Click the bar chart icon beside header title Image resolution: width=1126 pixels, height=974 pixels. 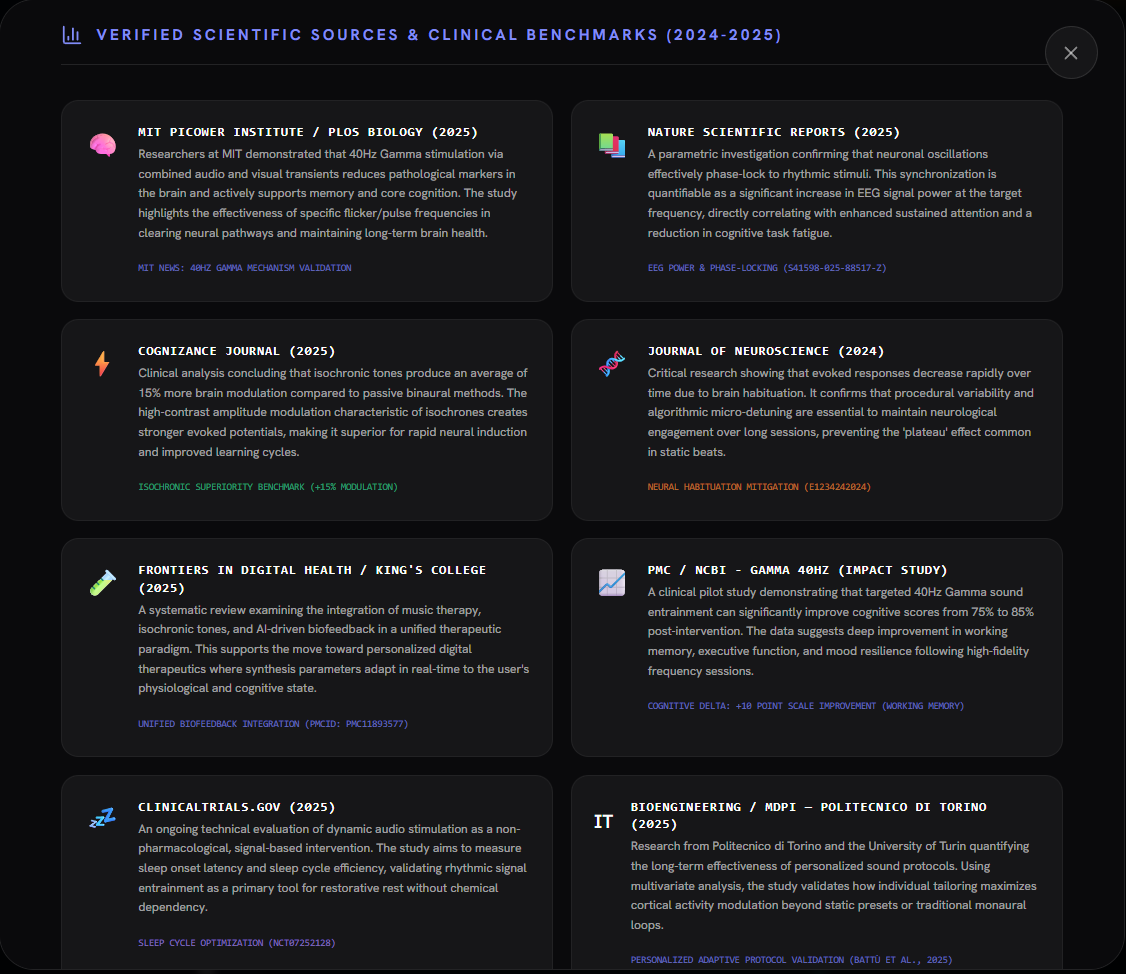pyautogui.click(x=72, y=34)
